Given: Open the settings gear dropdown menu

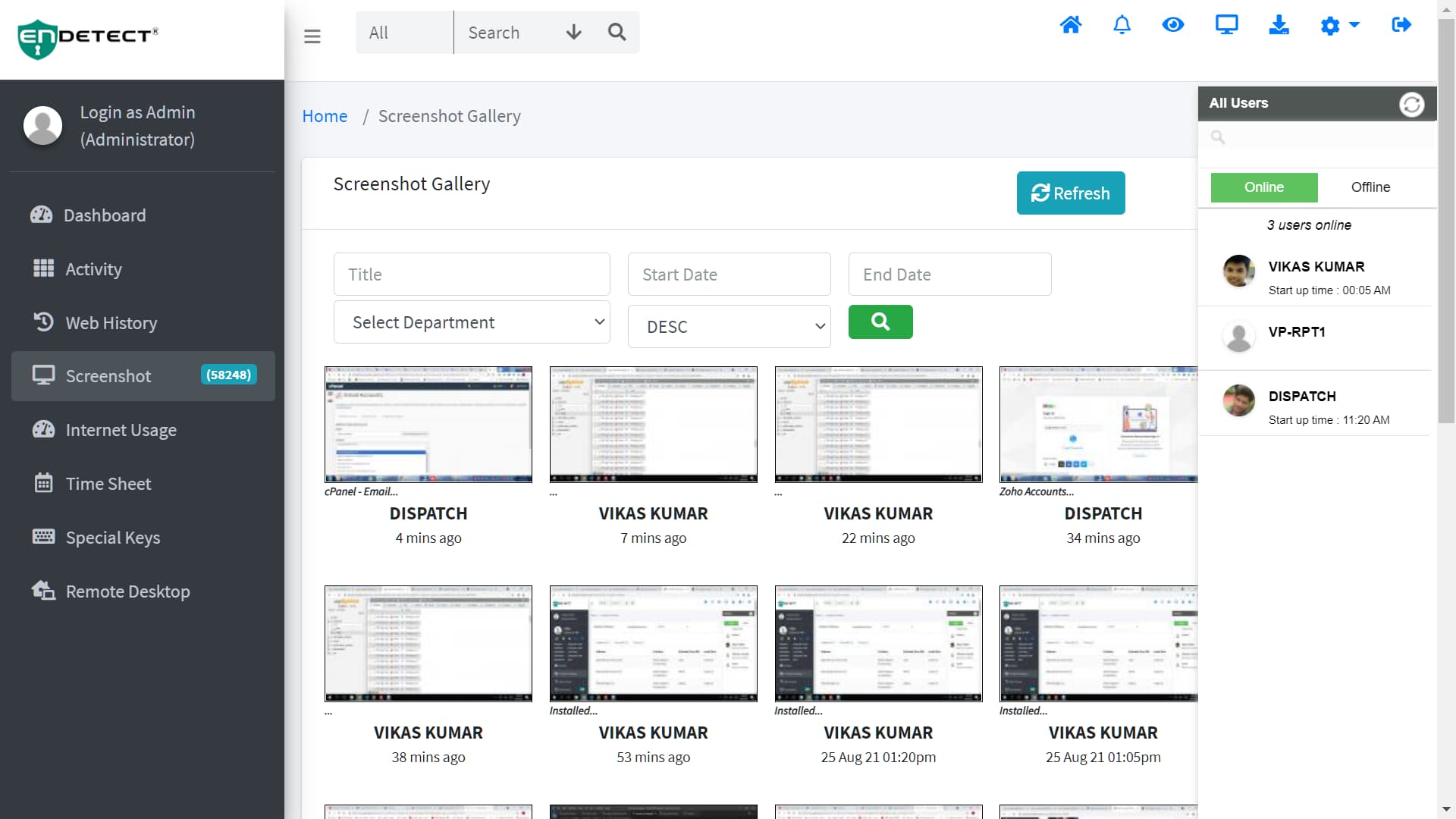Looking at the screenshot, I should 1339,25.
